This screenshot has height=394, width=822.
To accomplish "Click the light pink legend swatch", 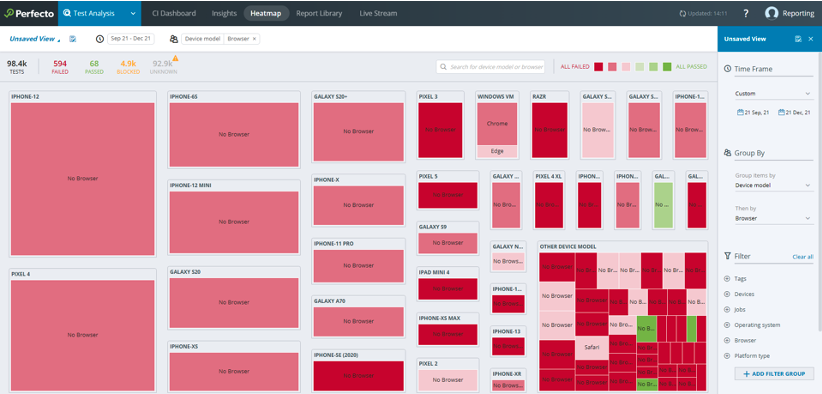I will click(x=626, y=67).
